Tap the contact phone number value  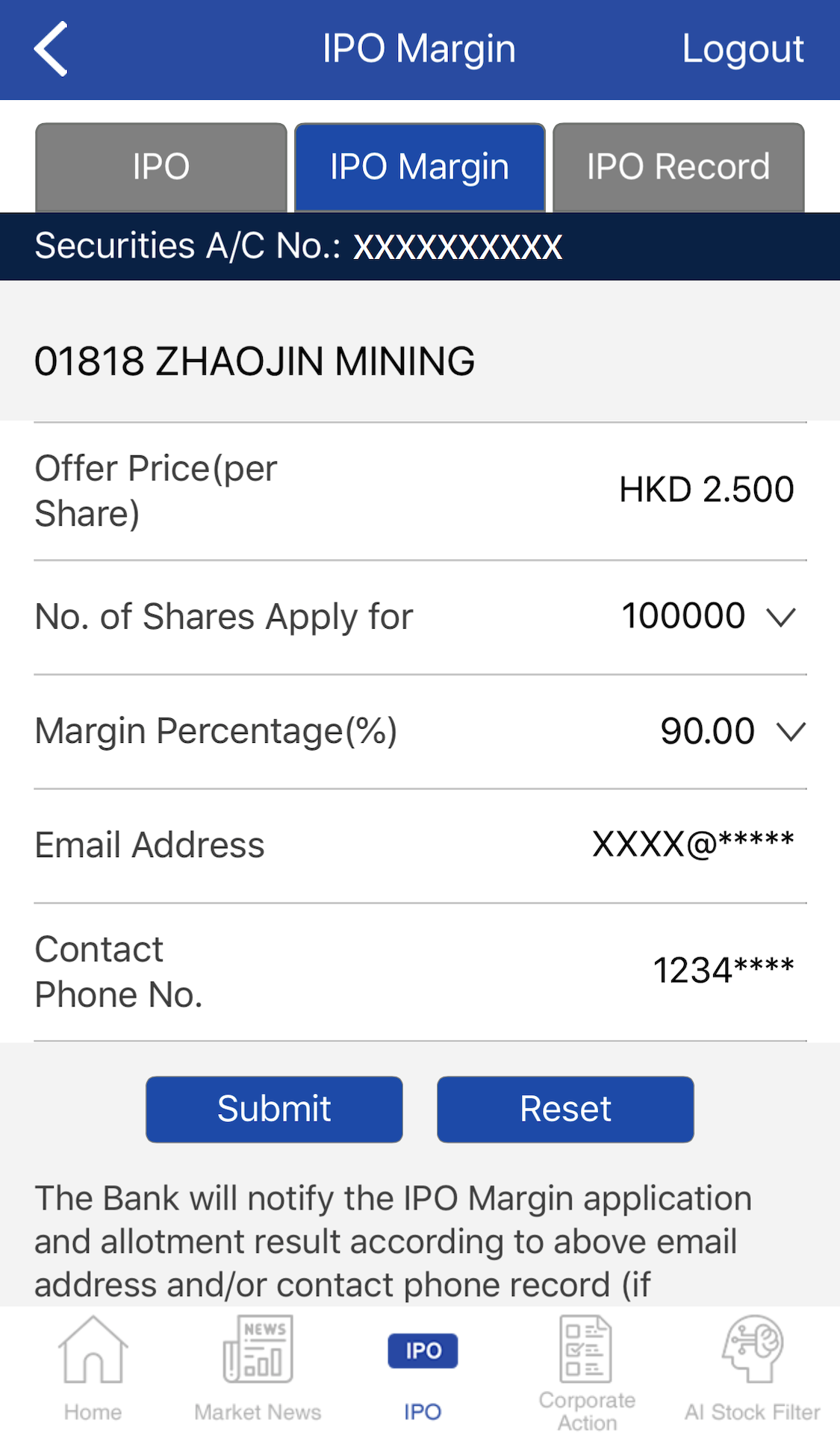tap(723, 971)
